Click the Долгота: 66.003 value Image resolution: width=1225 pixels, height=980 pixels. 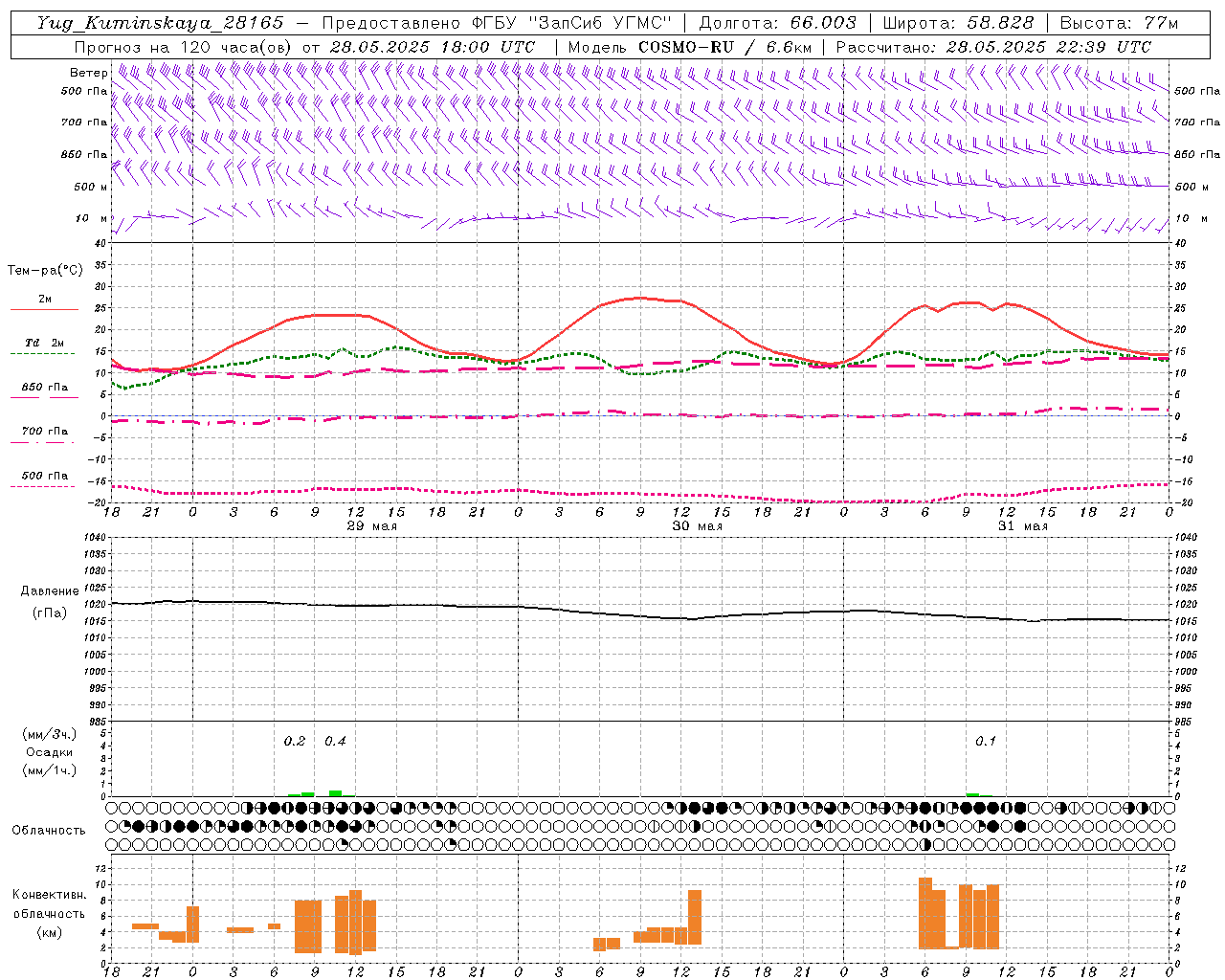tap(777, 23)
